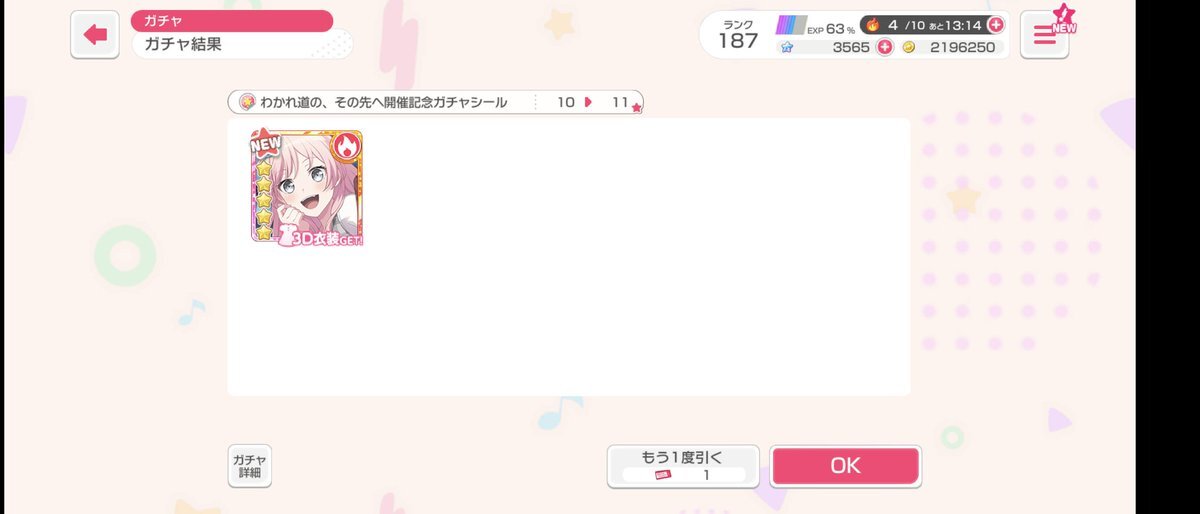Select the ガチャ結果 title label
Image resolution: width=1200 pixels, height=514 pixels.
[241, 44]
